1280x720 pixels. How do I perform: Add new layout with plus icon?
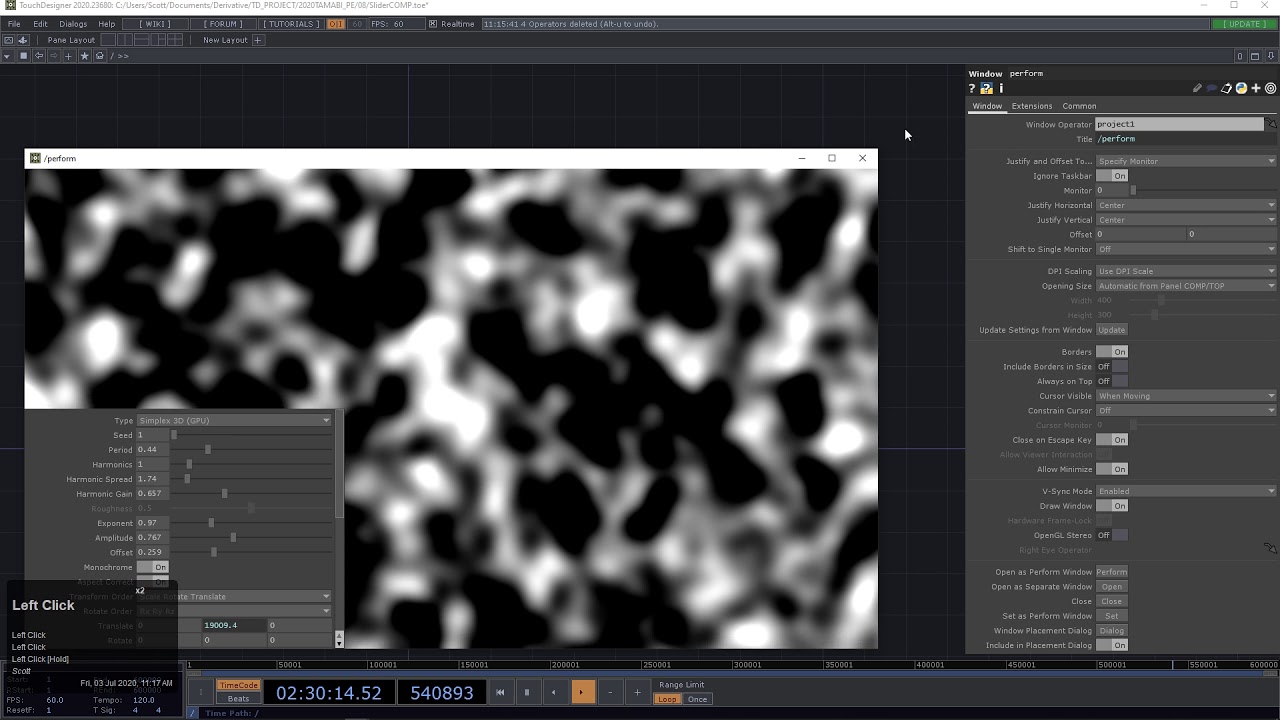pos(257,40)
